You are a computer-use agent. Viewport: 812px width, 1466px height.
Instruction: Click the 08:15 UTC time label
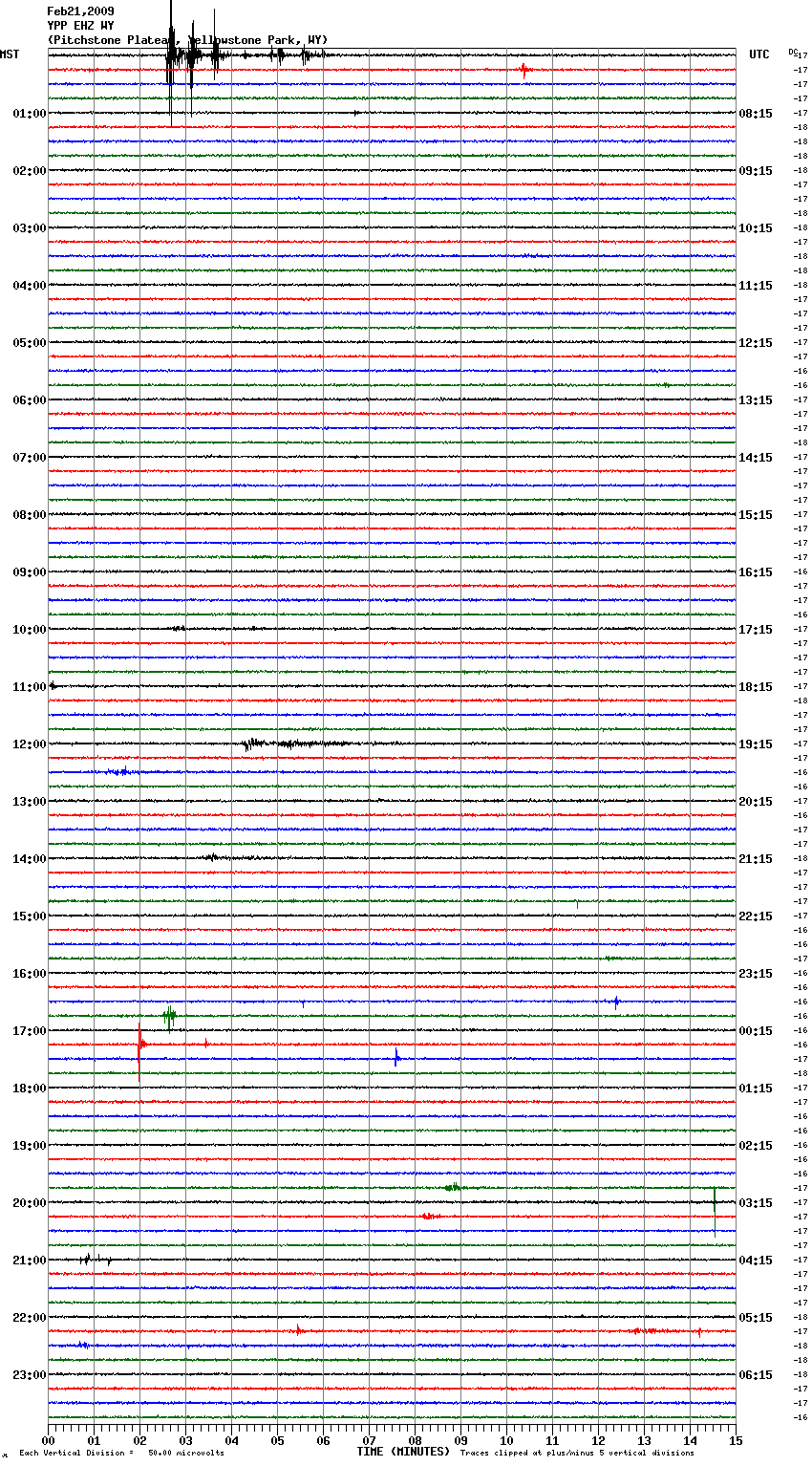click(x=756, y=114)
